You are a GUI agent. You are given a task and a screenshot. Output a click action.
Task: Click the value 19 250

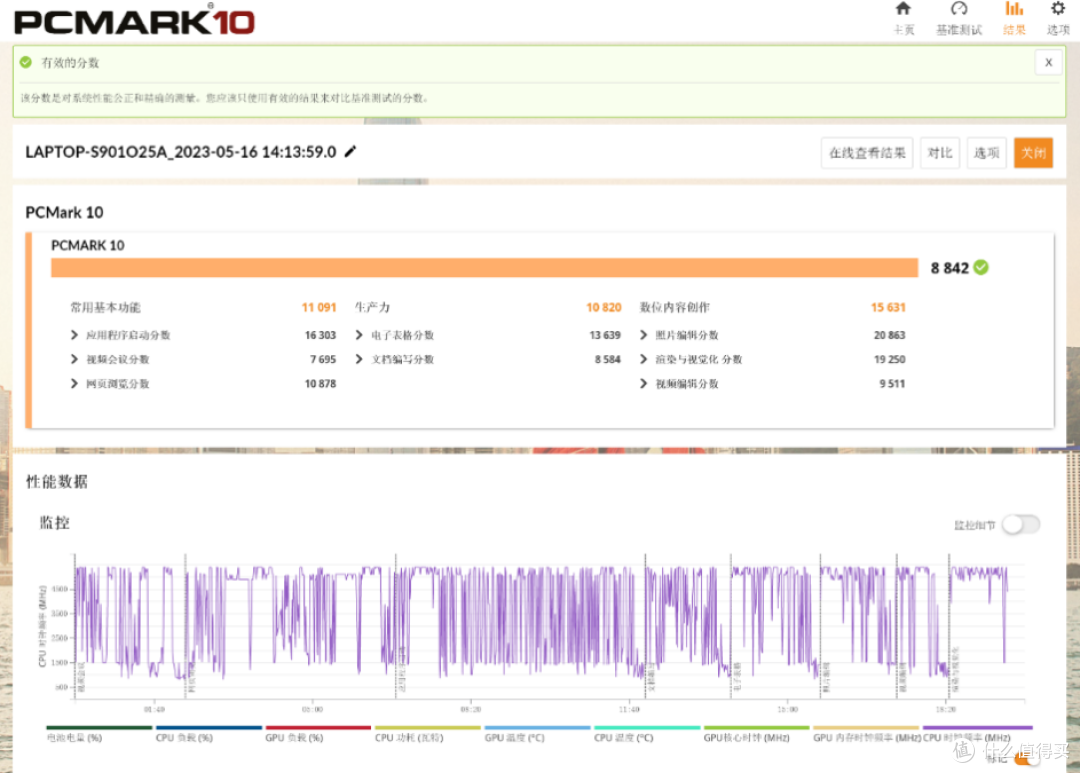pos(889,360)
